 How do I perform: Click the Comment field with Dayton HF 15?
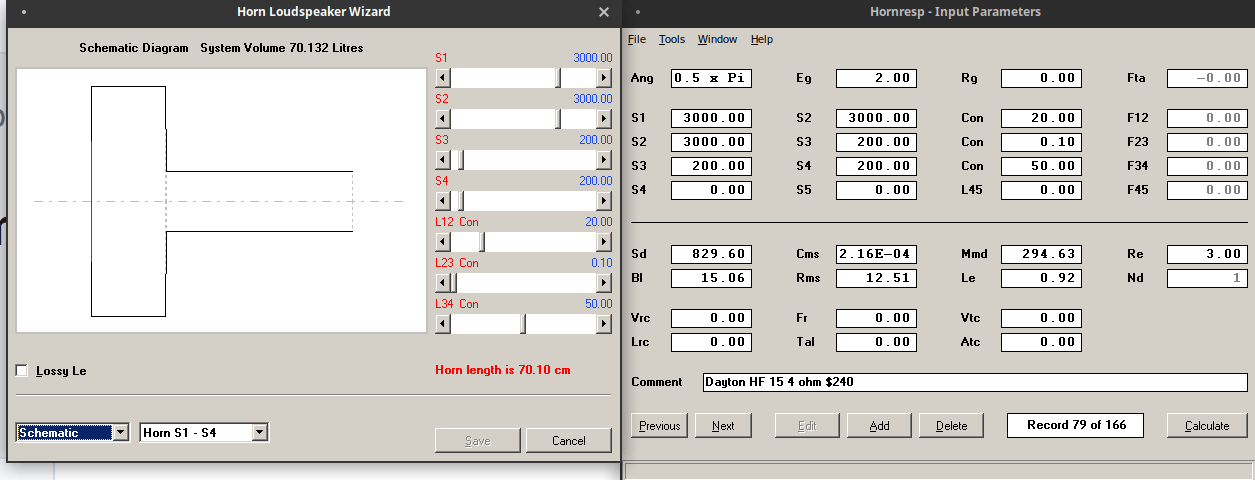[x=975, y=382]
